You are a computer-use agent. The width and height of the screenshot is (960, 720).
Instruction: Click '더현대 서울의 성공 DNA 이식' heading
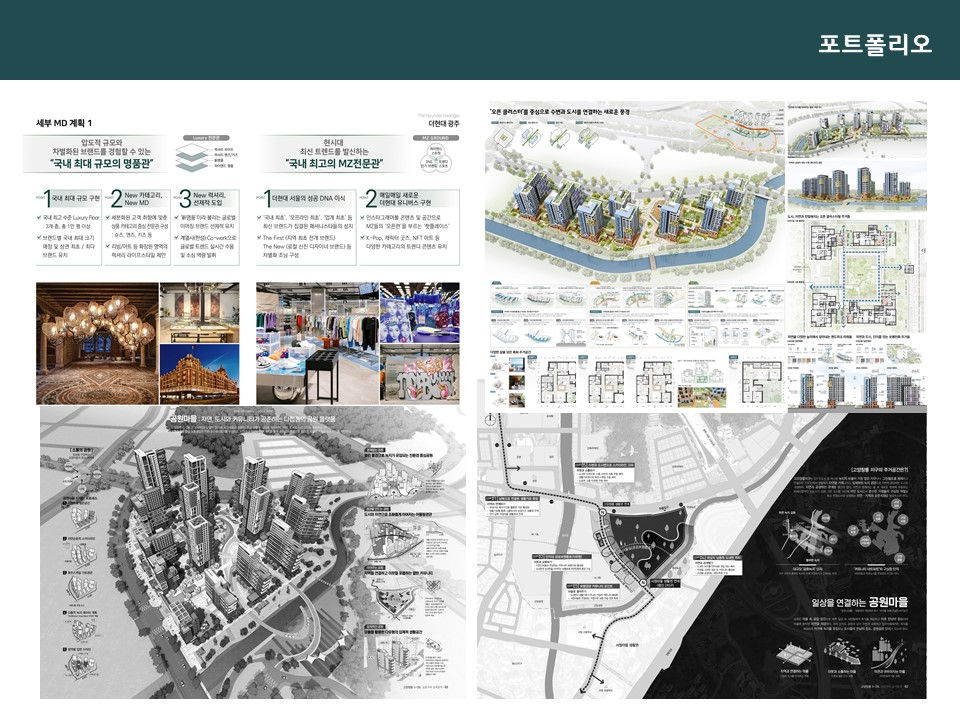click(309, 198)
